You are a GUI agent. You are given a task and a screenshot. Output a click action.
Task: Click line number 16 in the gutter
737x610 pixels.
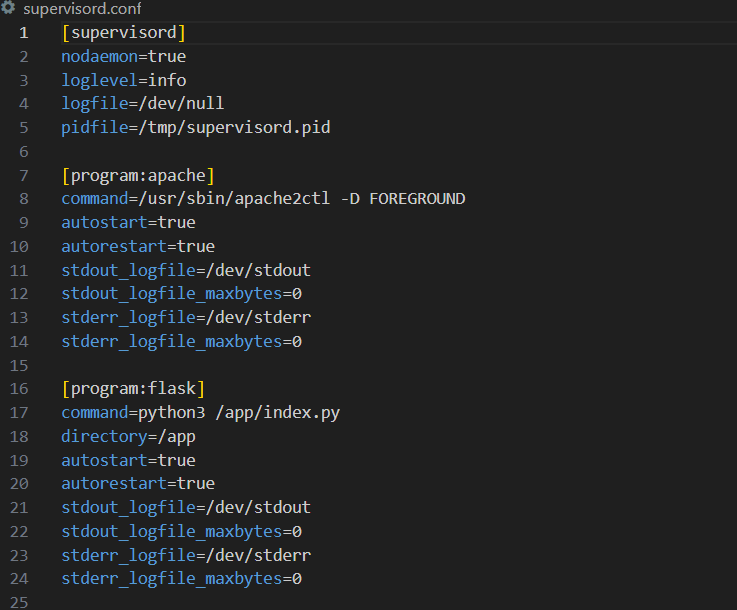[21, 389]
